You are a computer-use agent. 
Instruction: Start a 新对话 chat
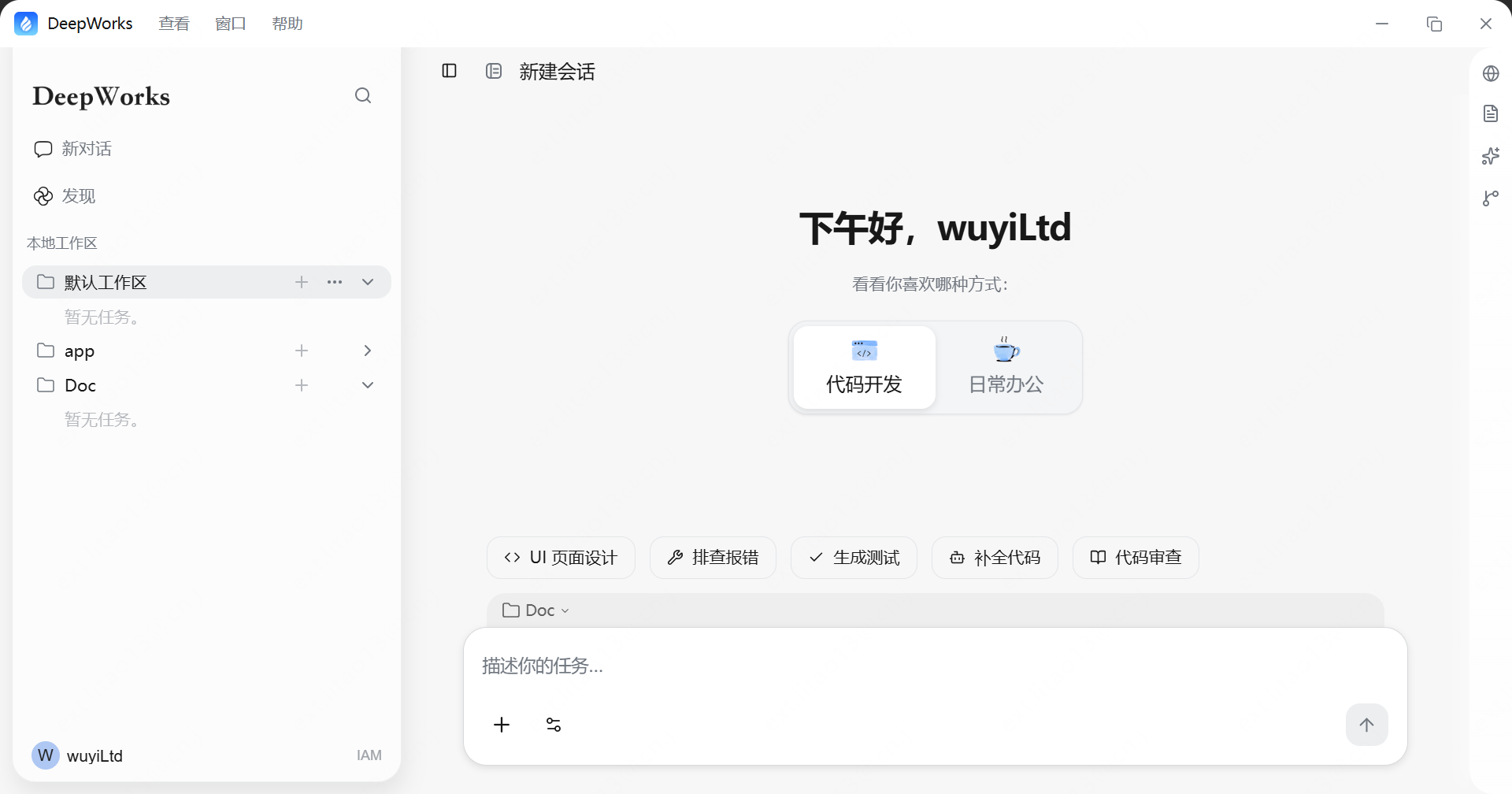[x=72, y=149]
